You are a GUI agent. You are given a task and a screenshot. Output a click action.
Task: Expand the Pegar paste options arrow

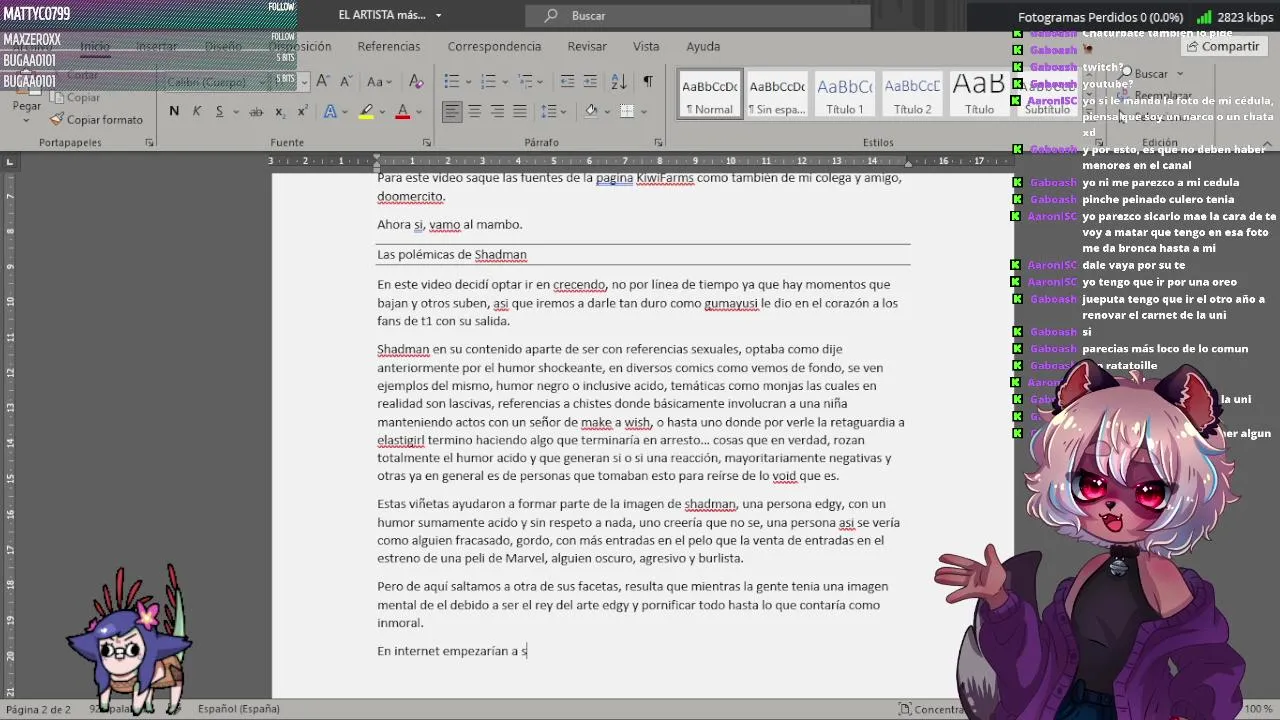coord(27,120)
